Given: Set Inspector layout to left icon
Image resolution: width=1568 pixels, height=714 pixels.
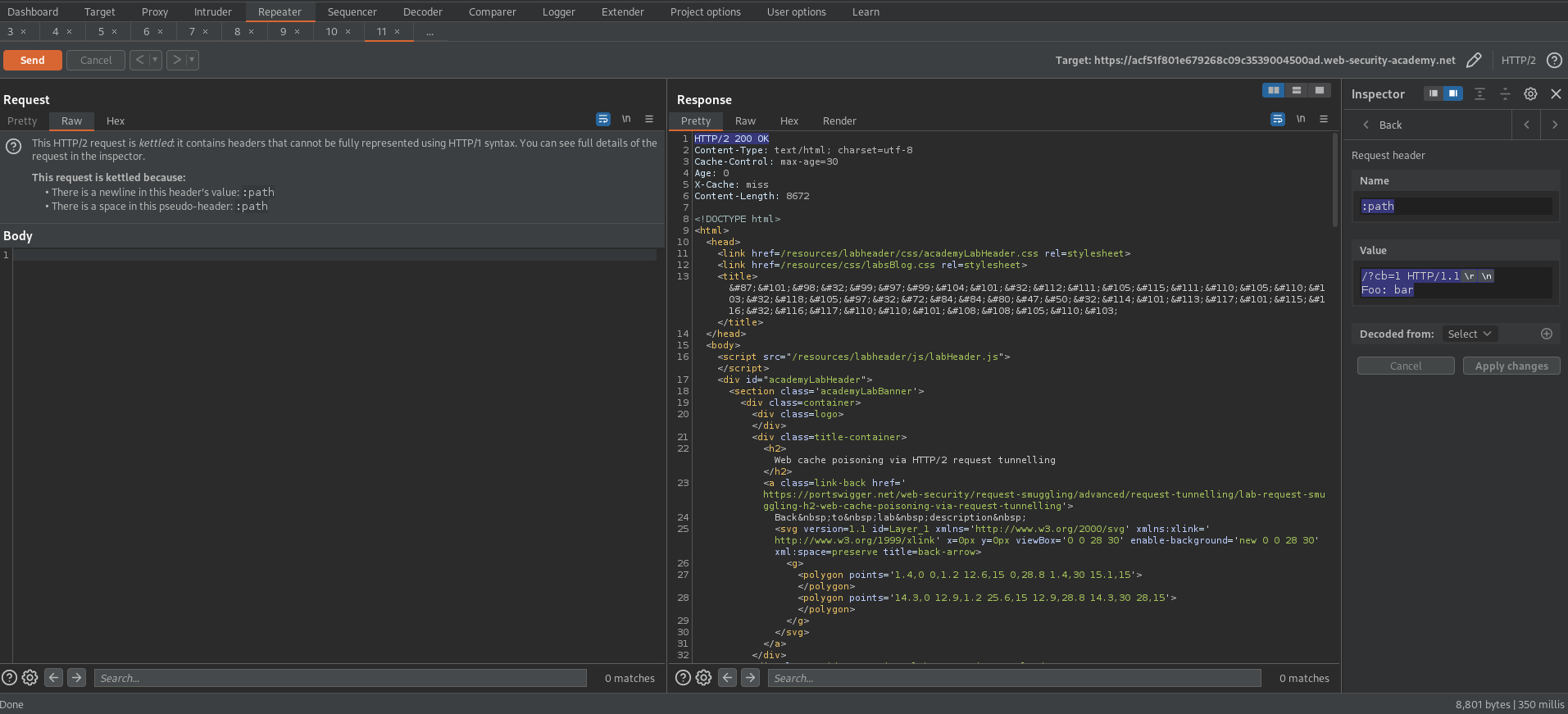Looking at the screenshot, I should (x=1433, y=93).
